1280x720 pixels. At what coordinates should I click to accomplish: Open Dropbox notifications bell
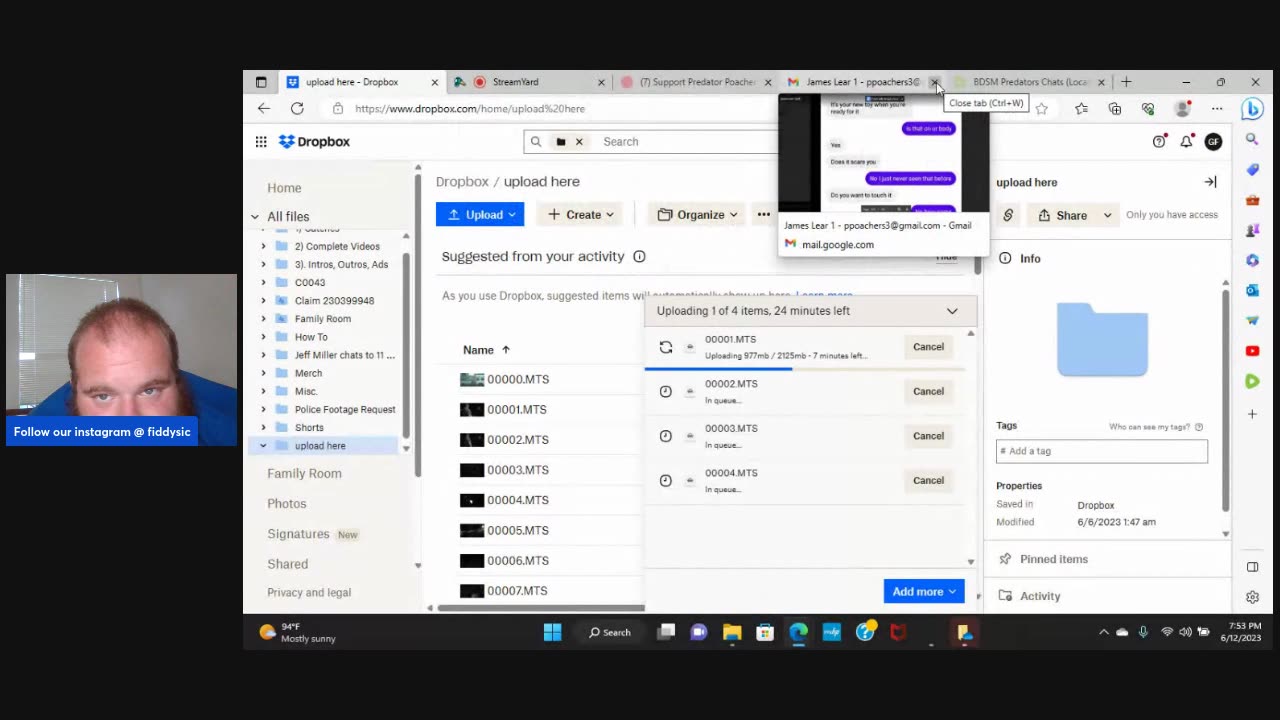tap(1186, 142)
